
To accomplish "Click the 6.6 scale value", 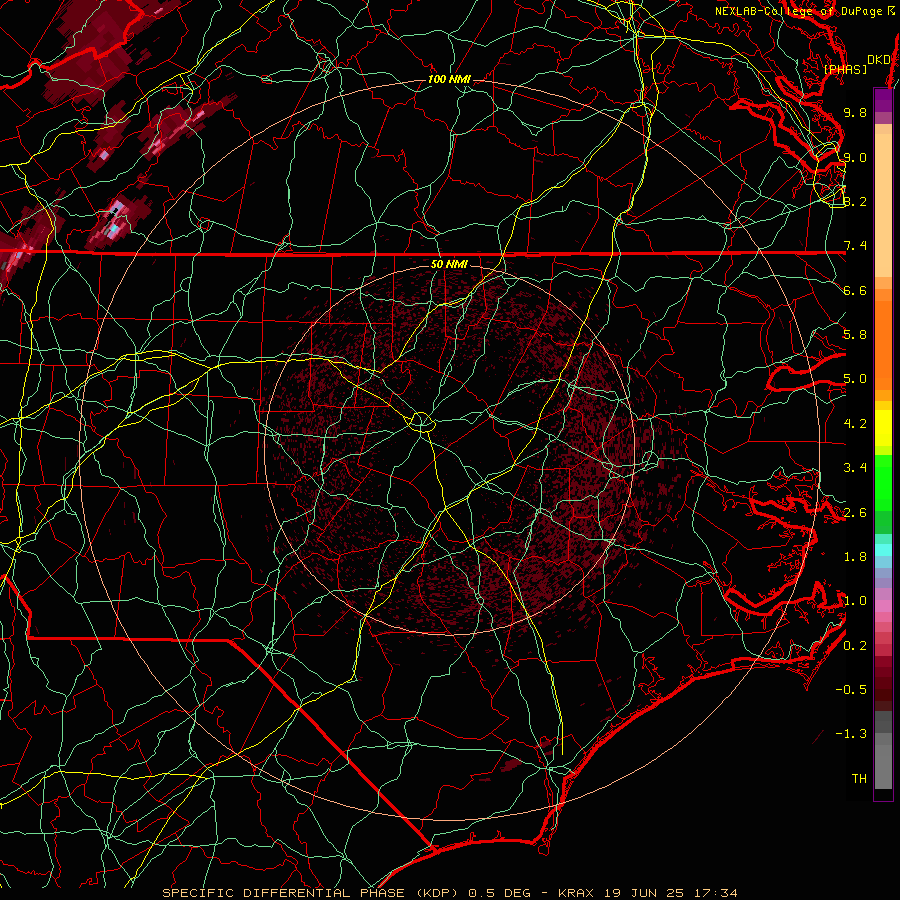I will (855, 290).
